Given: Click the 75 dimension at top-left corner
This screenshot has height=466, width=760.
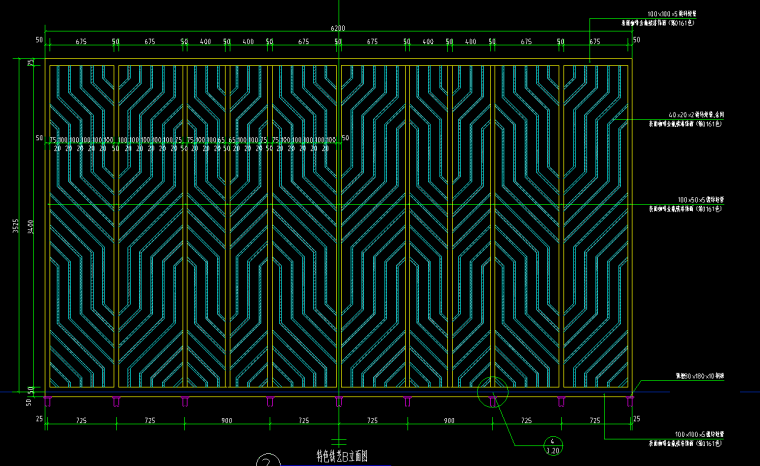Looking at the screenshot, I should pyautogui.click(x=29, y=62).
